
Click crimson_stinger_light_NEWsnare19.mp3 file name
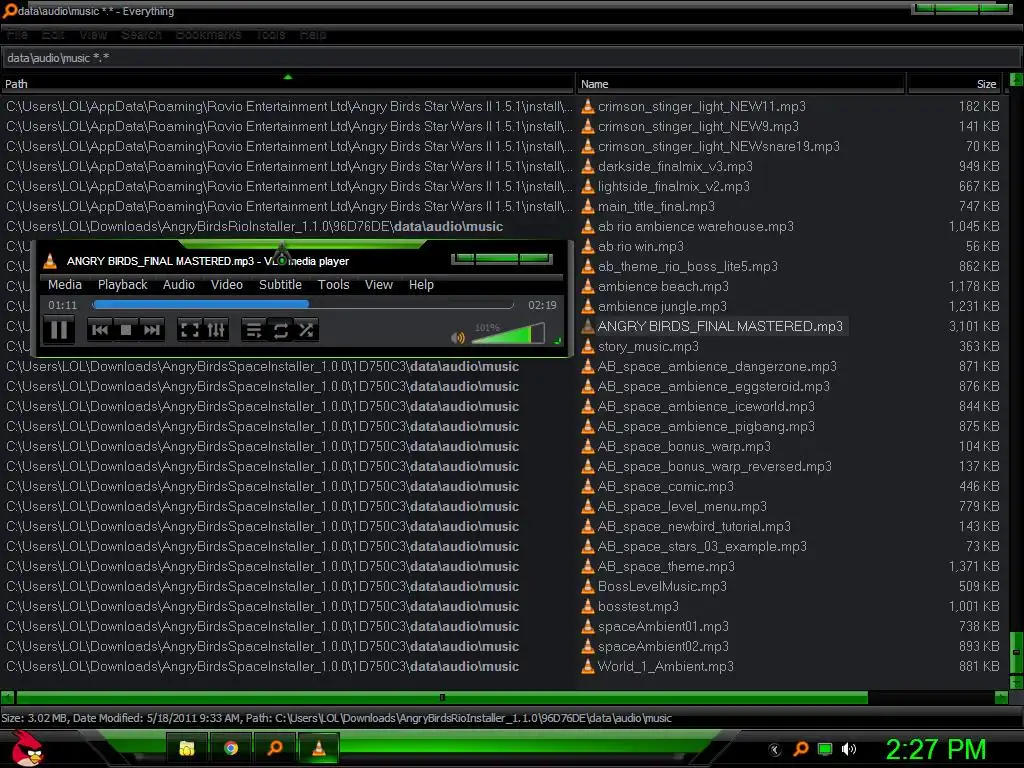coord(718,146)
